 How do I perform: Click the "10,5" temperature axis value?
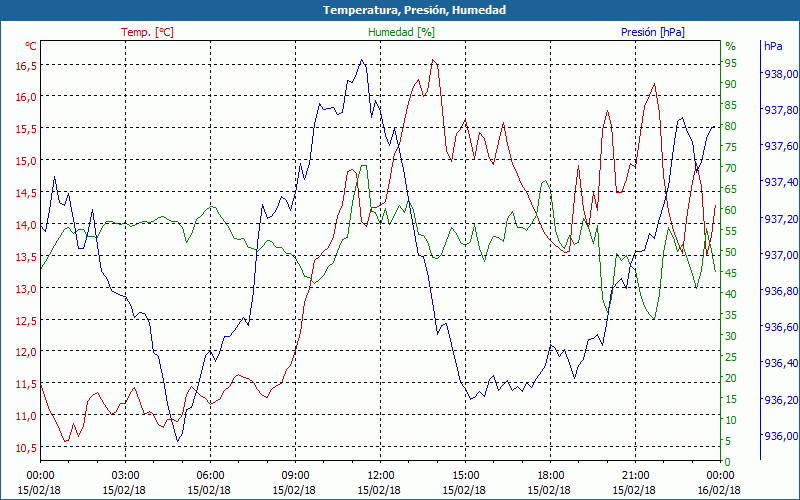click(26, 448)
